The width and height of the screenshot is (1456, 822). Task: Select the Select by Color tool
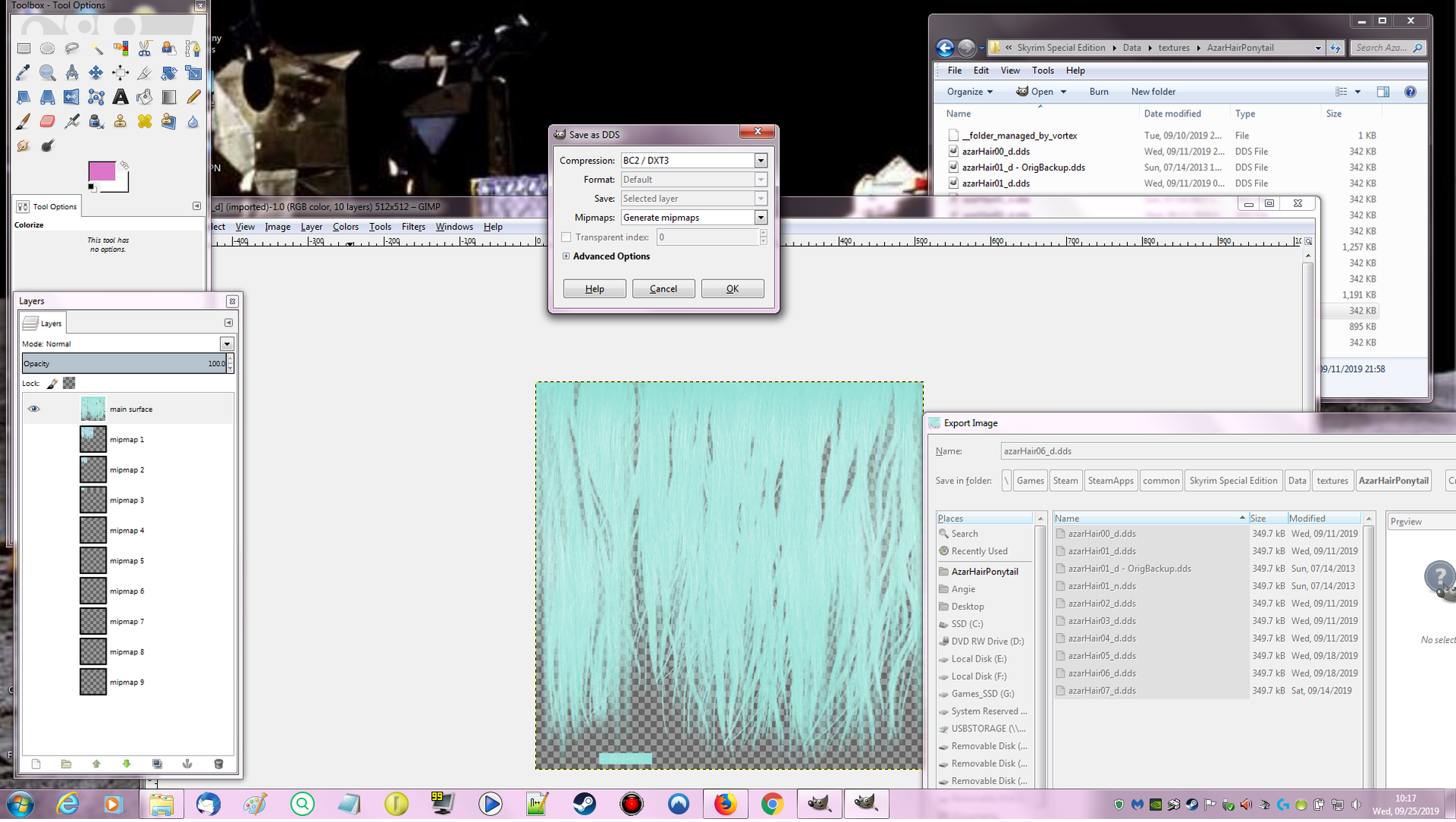click(120, 49)
